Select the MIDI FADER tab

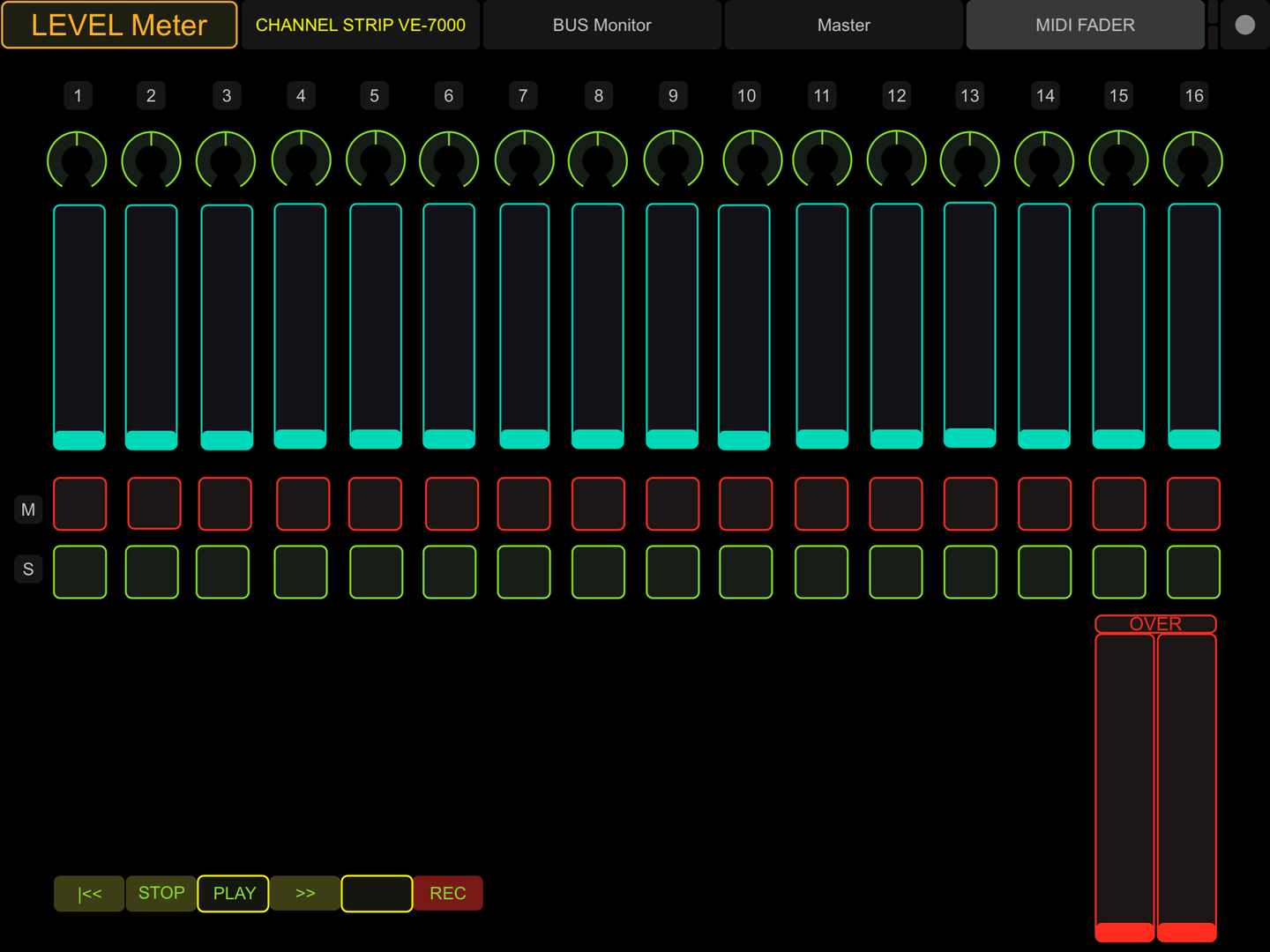click(1086, 25)
